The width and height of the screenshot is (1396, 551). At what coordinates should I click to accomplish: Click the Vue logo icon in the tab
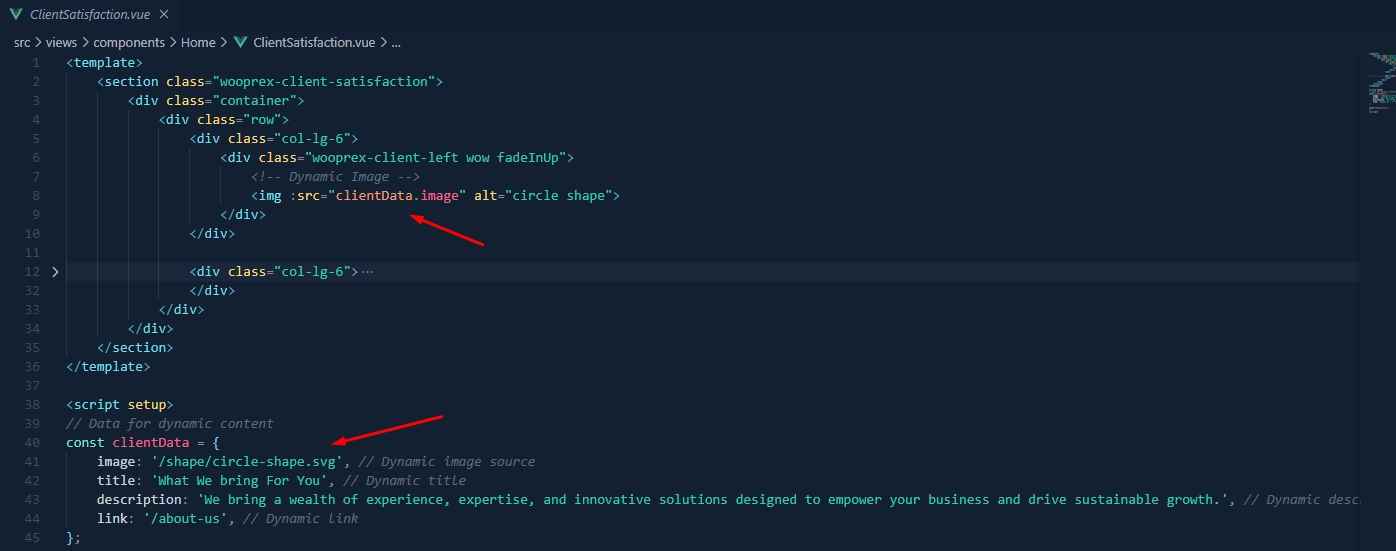(x=16, y=15)
